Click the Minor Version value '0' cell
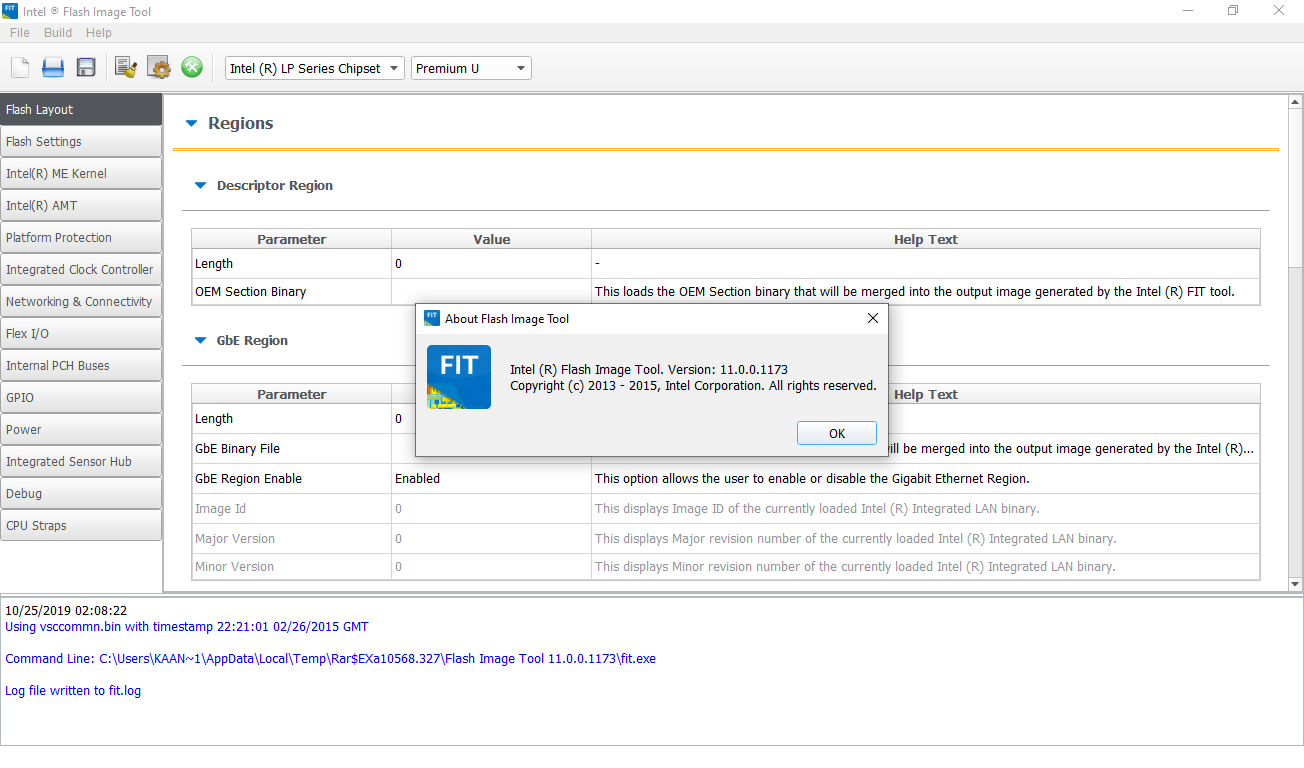1304x768 pixels. (x=491, y=567)
